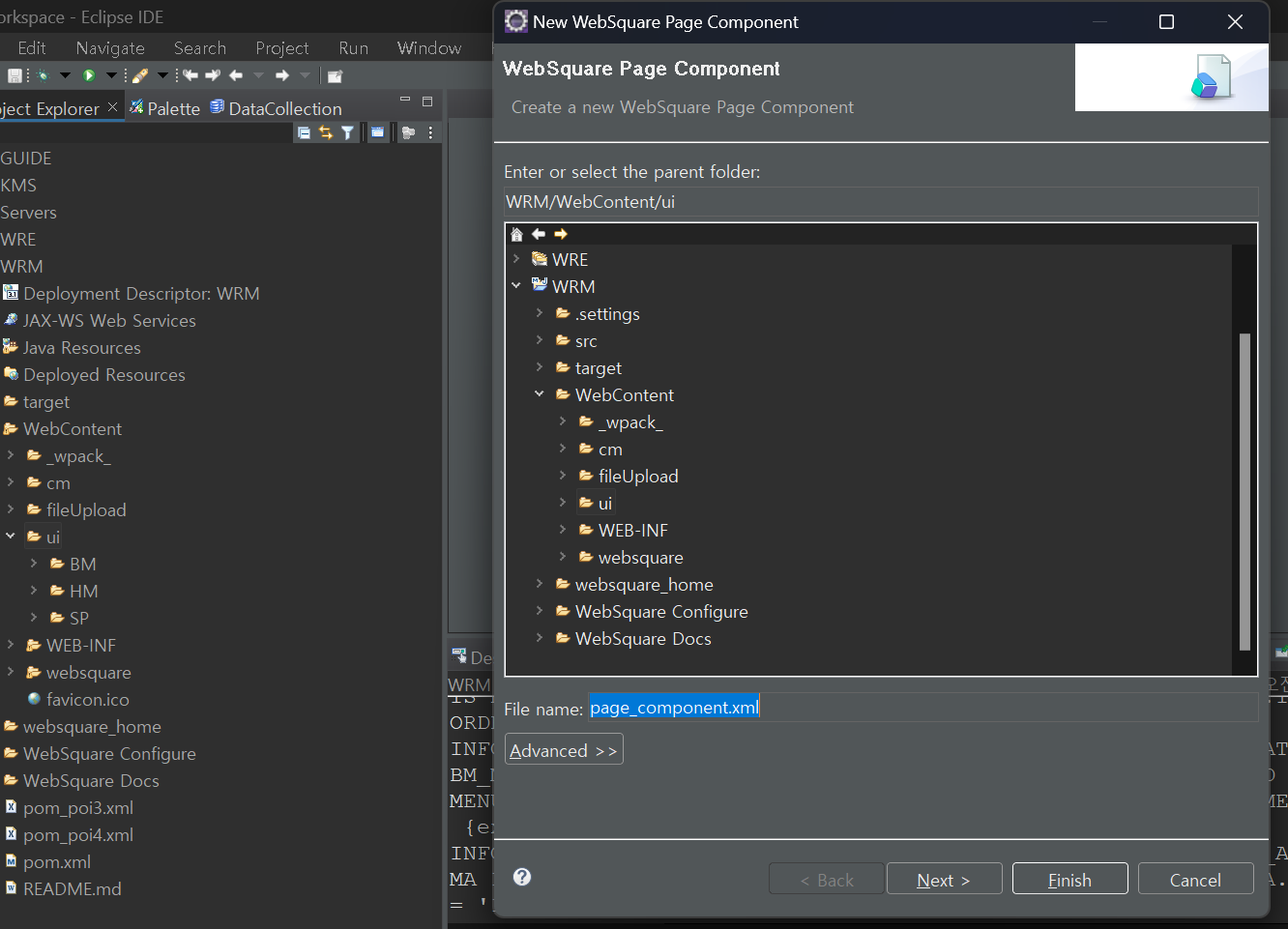Click the Next > button
This screenshot has height=929, width=1288.
944,879
